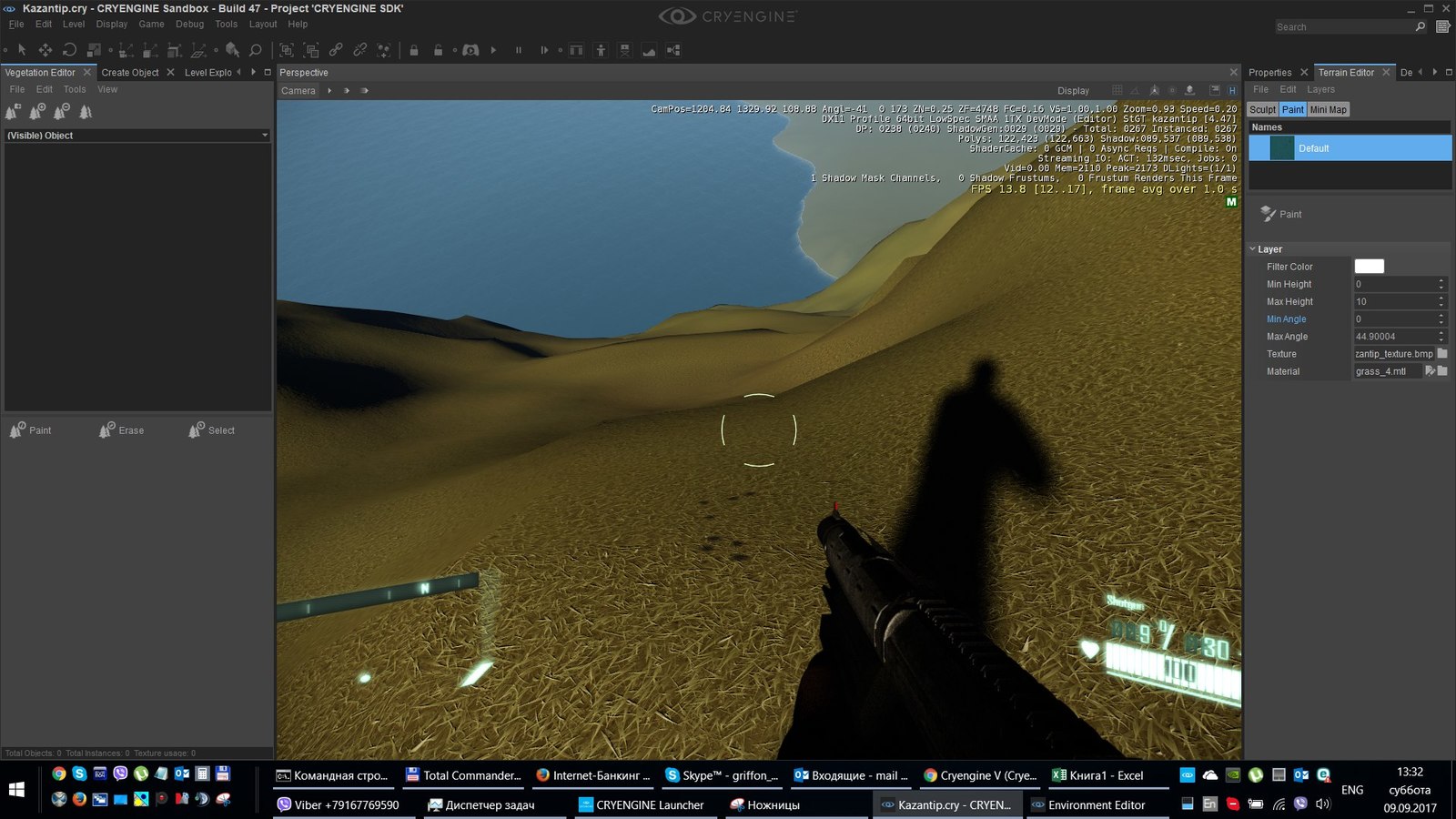The width and height of the screenshot is (1456, 819).
Task: Activate the Scale tool in toolbar
Action: click(x=94, y=50)
